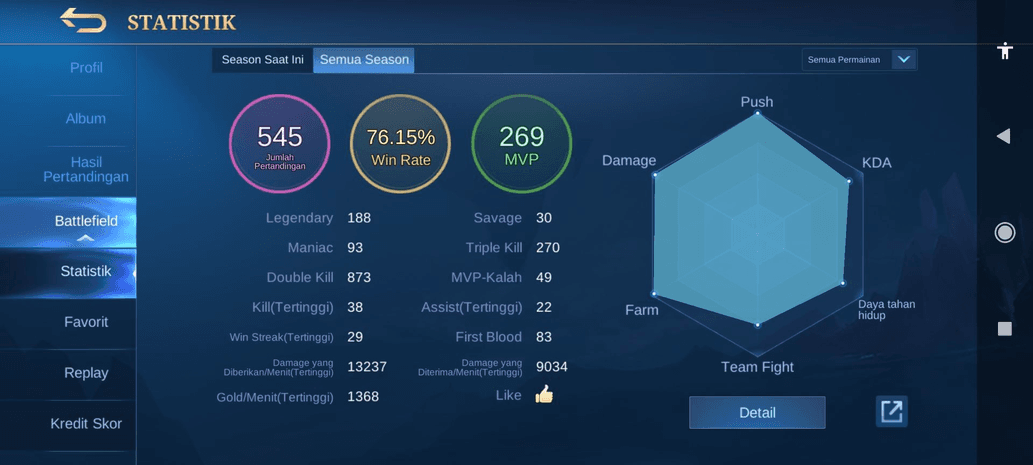Open Kredit Skor in the sidebar

click(x=86, y=424)
